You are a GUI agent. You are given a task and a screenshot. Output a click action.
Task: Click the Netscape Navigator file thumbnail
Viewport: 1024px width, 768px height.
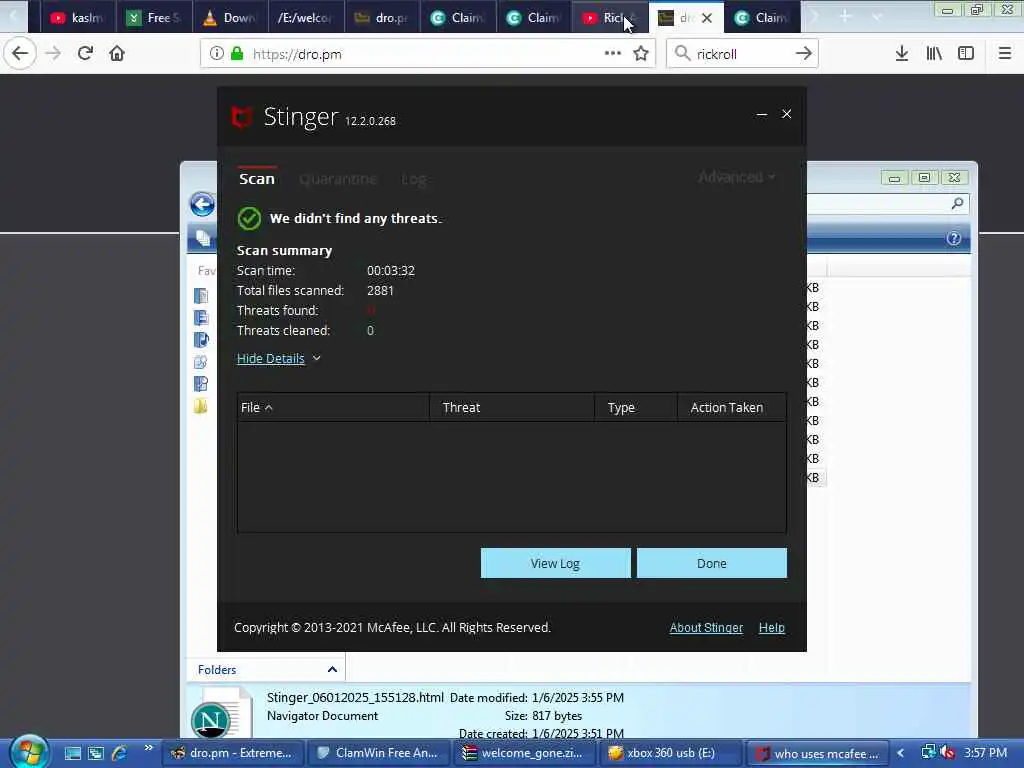pos(221,713)
